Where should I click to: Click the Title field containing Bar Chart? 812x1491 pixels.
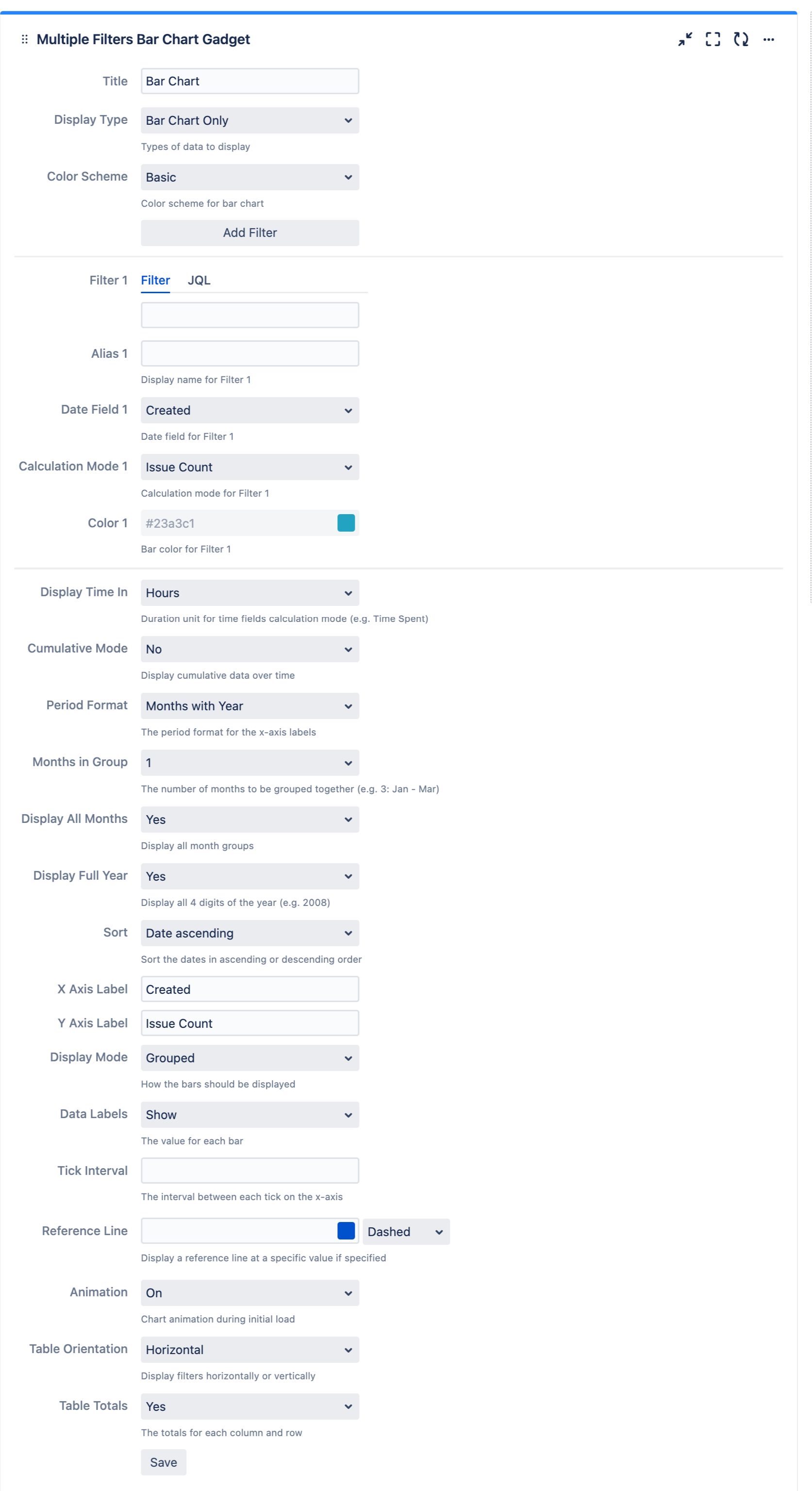(249, 81)
